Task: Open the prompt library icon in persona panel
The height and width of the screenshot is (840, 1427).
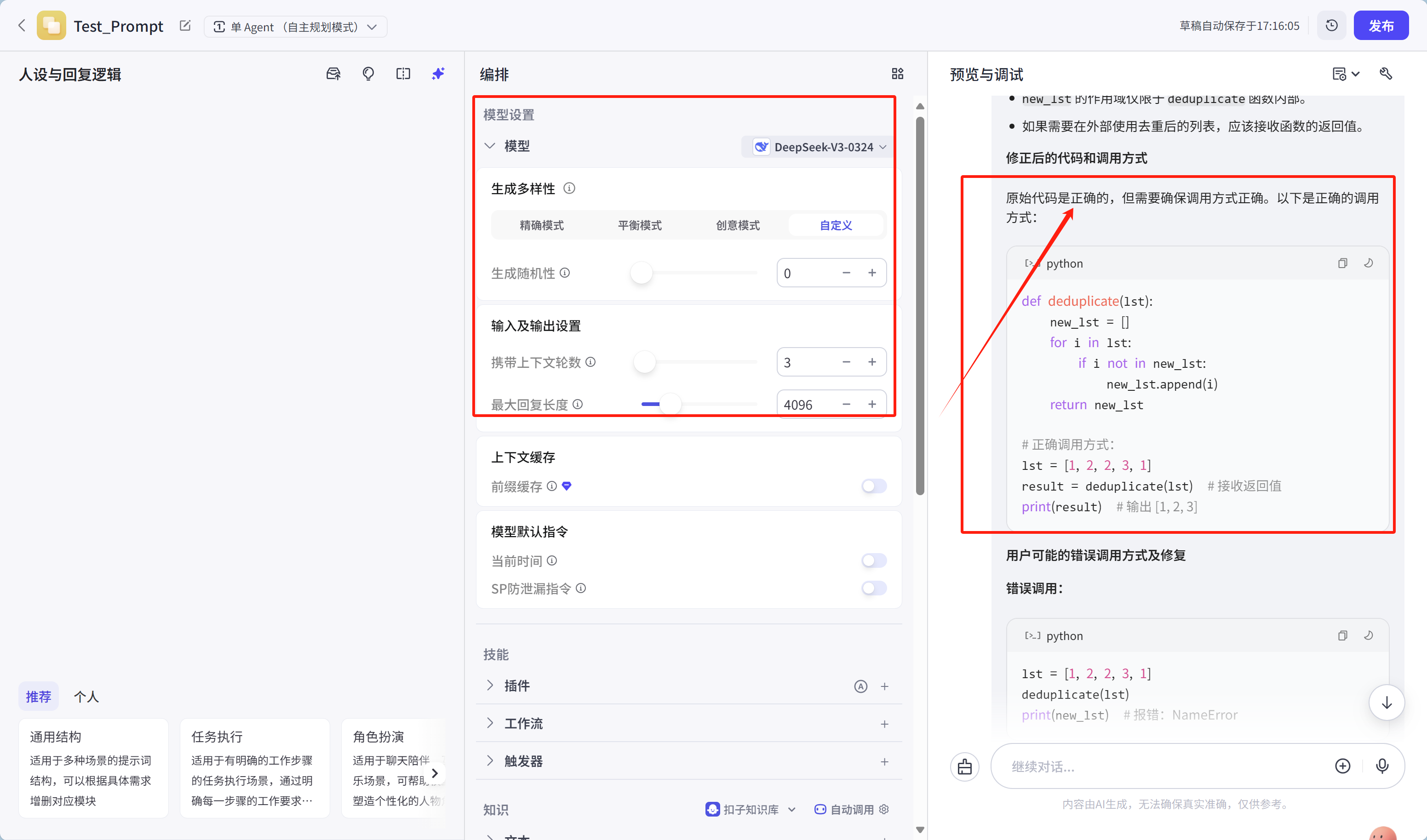Action: [333, 74]
